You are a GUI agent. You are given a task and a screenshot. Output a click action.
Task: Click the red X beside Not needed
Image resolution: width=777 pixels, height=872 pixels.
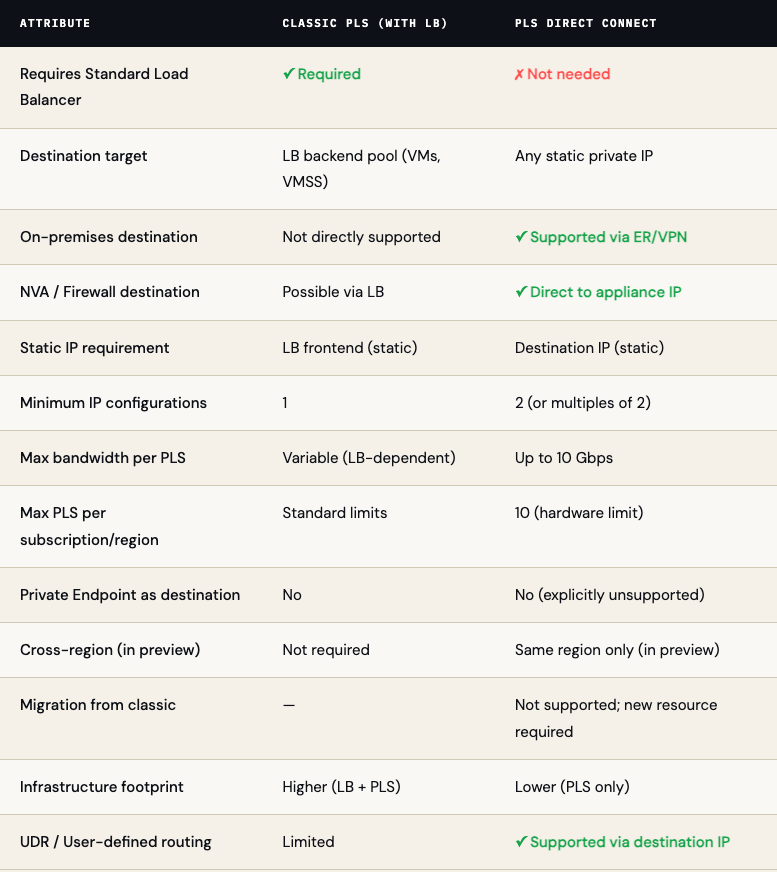pyautogui.click(x=519, y=75)
